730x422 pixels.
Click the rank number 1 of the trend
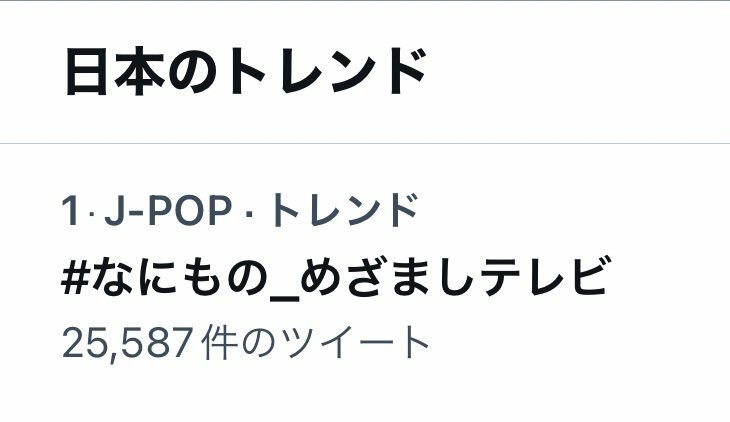pos(69,211)
